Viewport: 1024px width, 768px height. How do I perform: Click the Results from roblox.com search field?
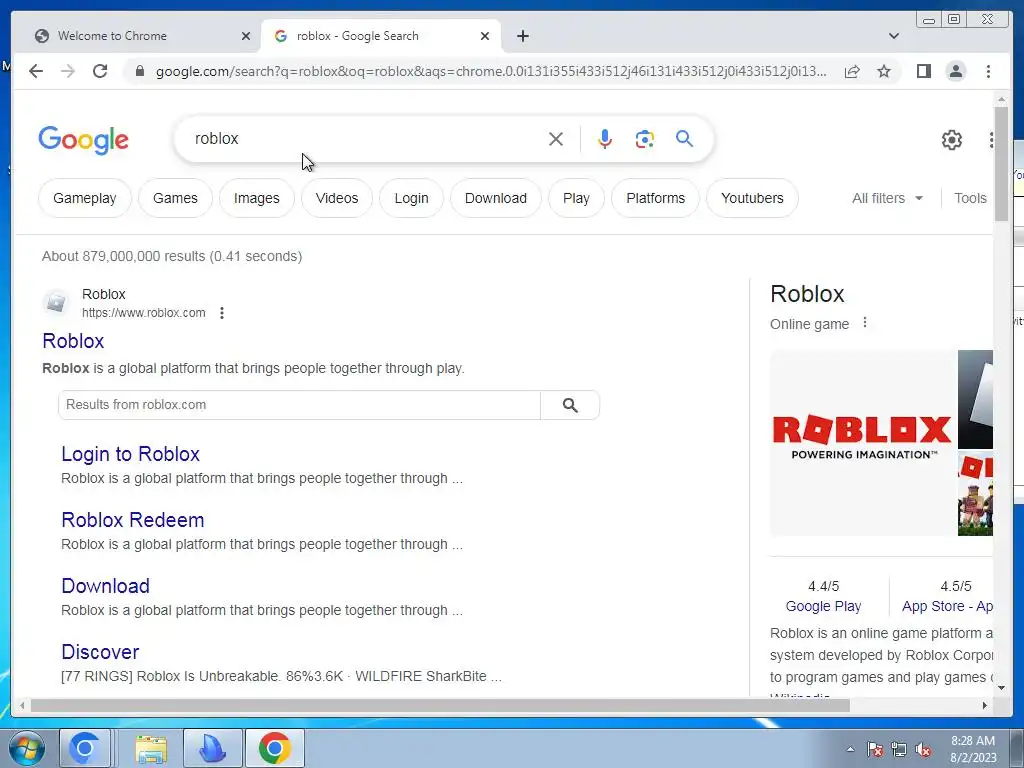pos(300,405)
